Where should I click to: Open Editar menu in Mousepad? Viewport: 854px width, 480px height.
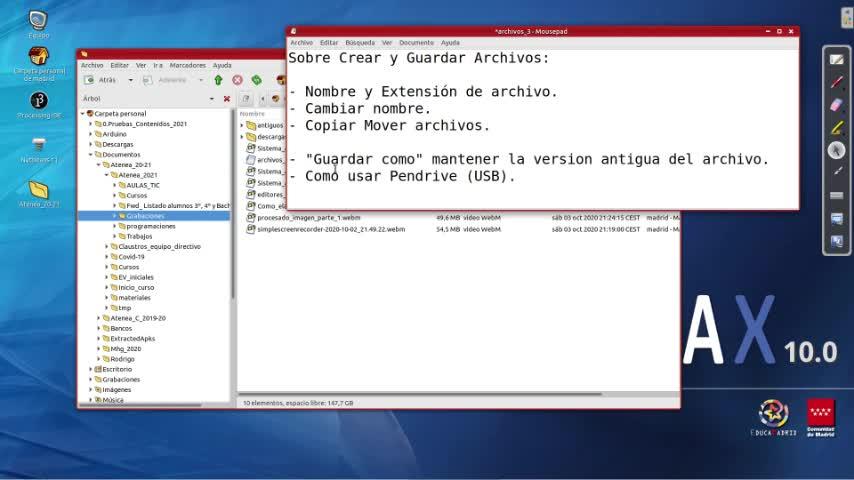click(x=329, y=42)
